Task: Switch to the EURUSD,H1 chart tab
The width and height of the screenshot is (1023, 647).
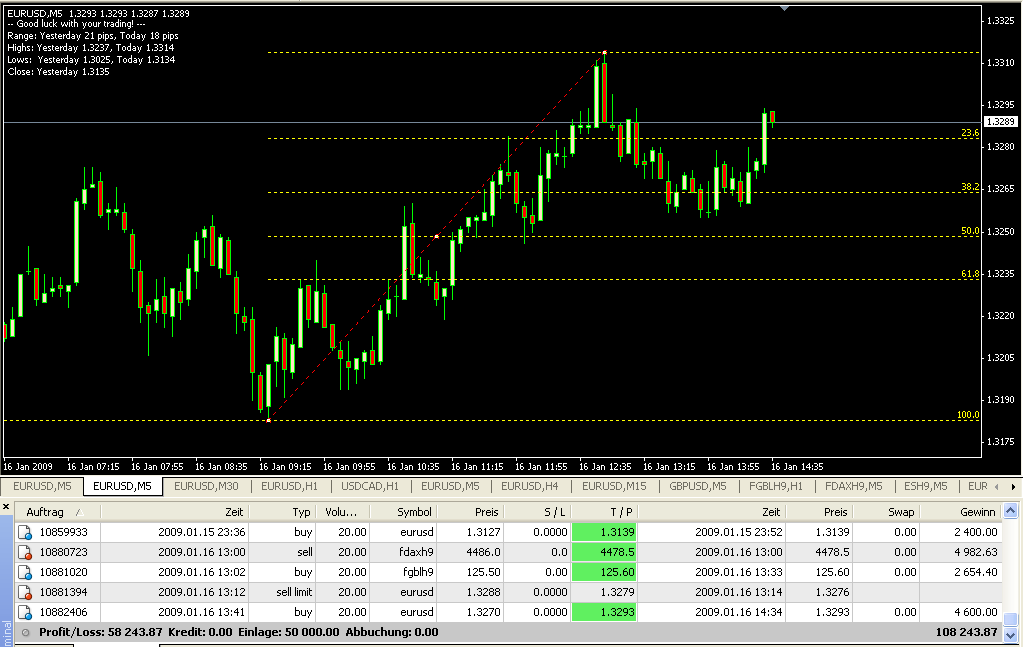Action: click(x=289, y=487)
